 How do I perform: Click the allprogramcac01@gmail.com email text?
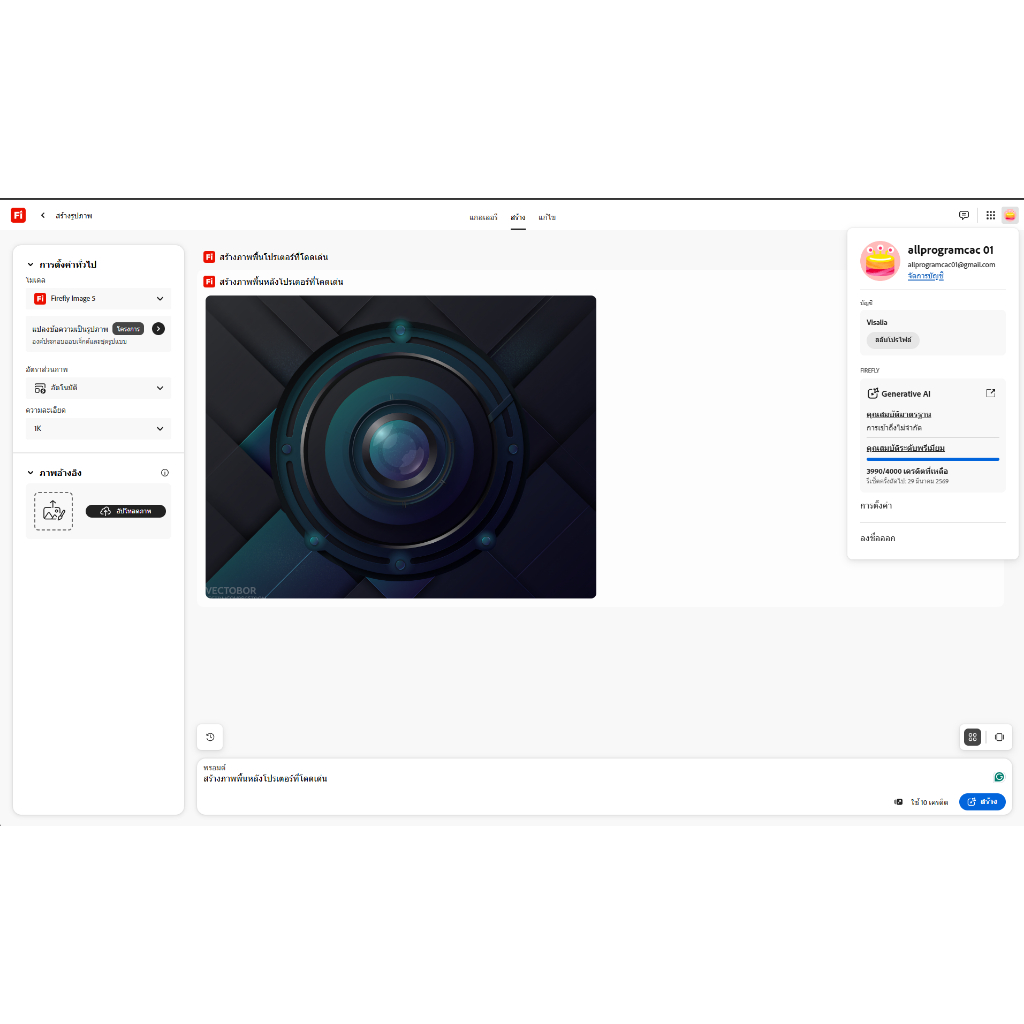[951, 264]
